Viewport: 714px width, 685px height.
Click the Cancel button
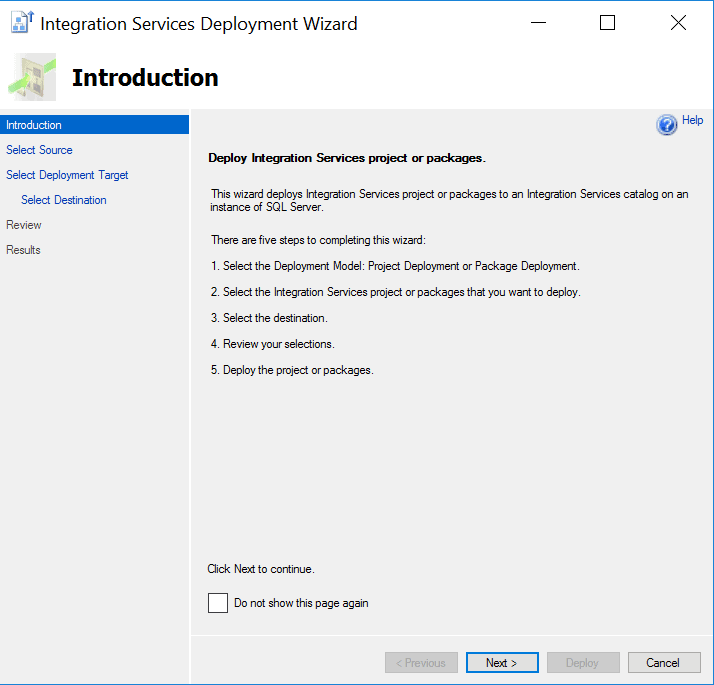point(663,663)
